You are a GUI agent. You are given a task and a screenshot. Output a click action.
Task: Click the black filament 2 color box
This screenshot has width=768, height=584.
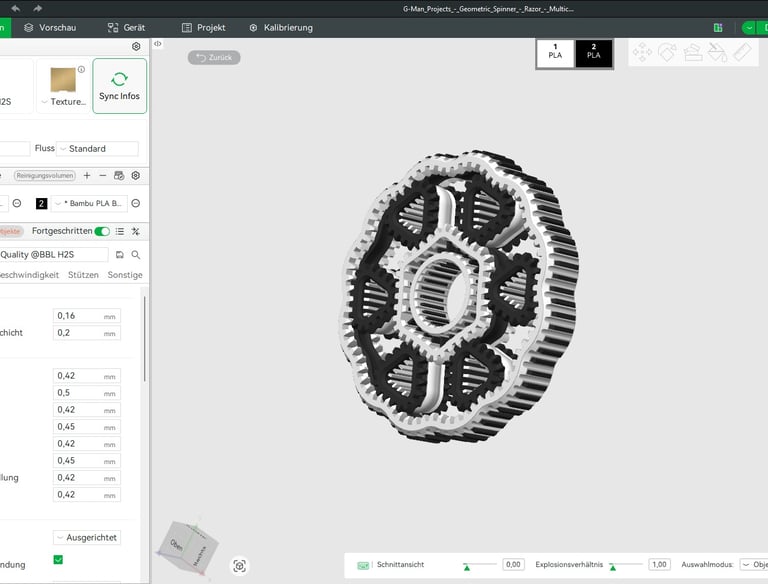(42, 203)
